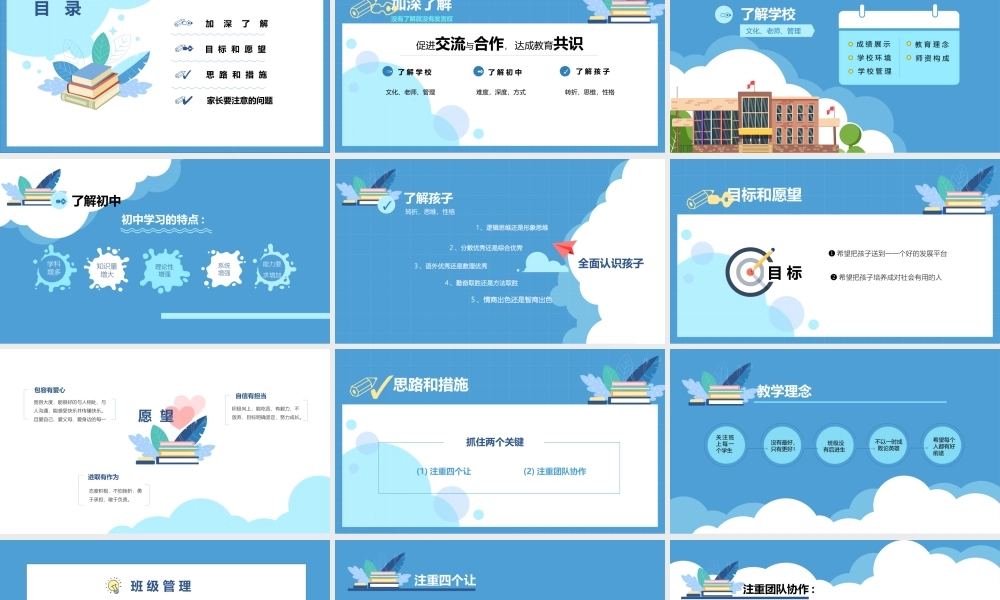This screenshot has width=1000, height=600.
Task: Open the 初中学习的特点 slide thumbnail
Action: coord(165,251)
